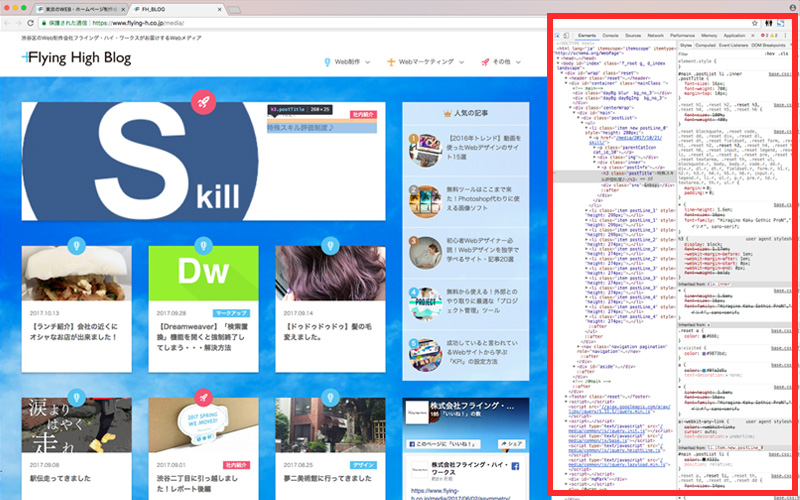Open the DOM Breakpoints sub-tab
The width and height of the screenshot is (800, 500).
768,45
